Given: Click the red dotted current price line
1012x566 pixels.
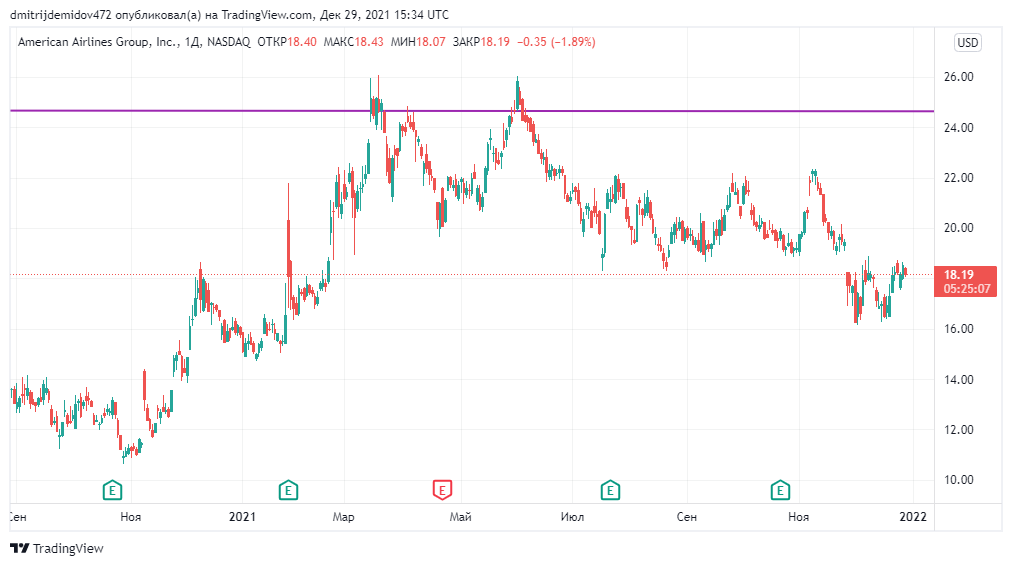Looking at the screenshot, I should pyautogui.click(x=472, y=274).
